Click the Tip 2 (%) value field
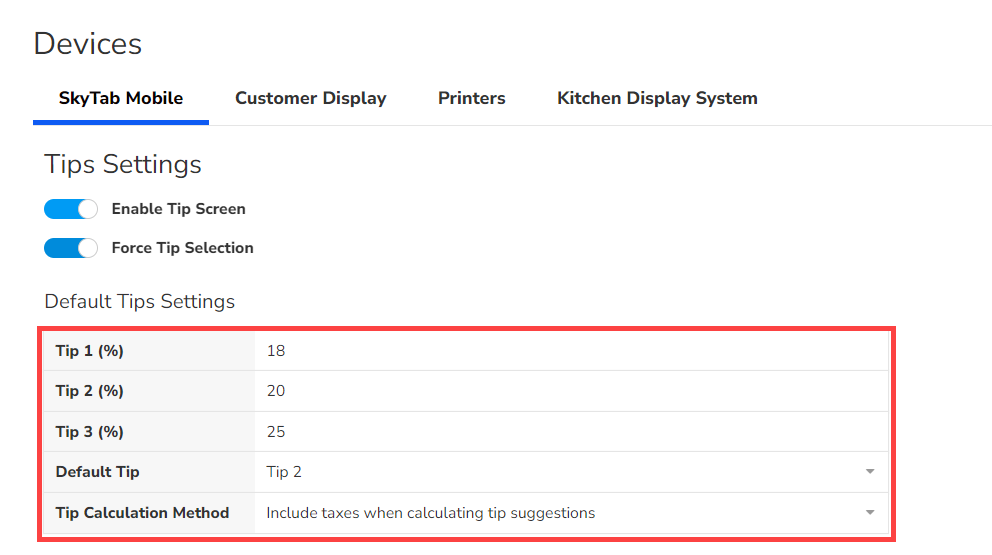Screen dimensions: 992x555 570,391
